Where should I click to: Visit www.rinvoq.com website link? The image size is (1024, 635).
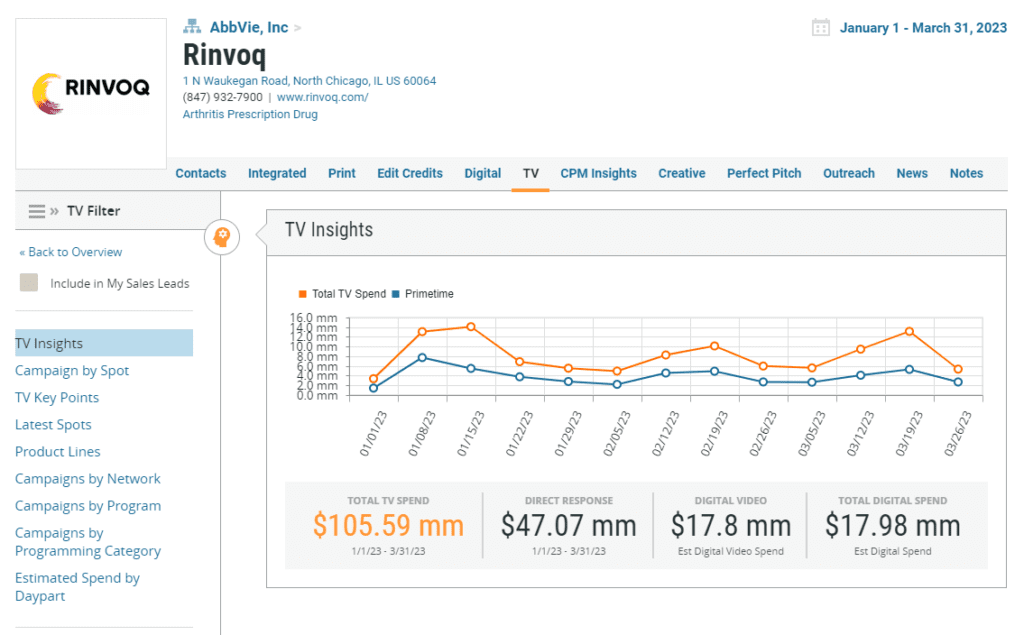[x=323, y=97]
